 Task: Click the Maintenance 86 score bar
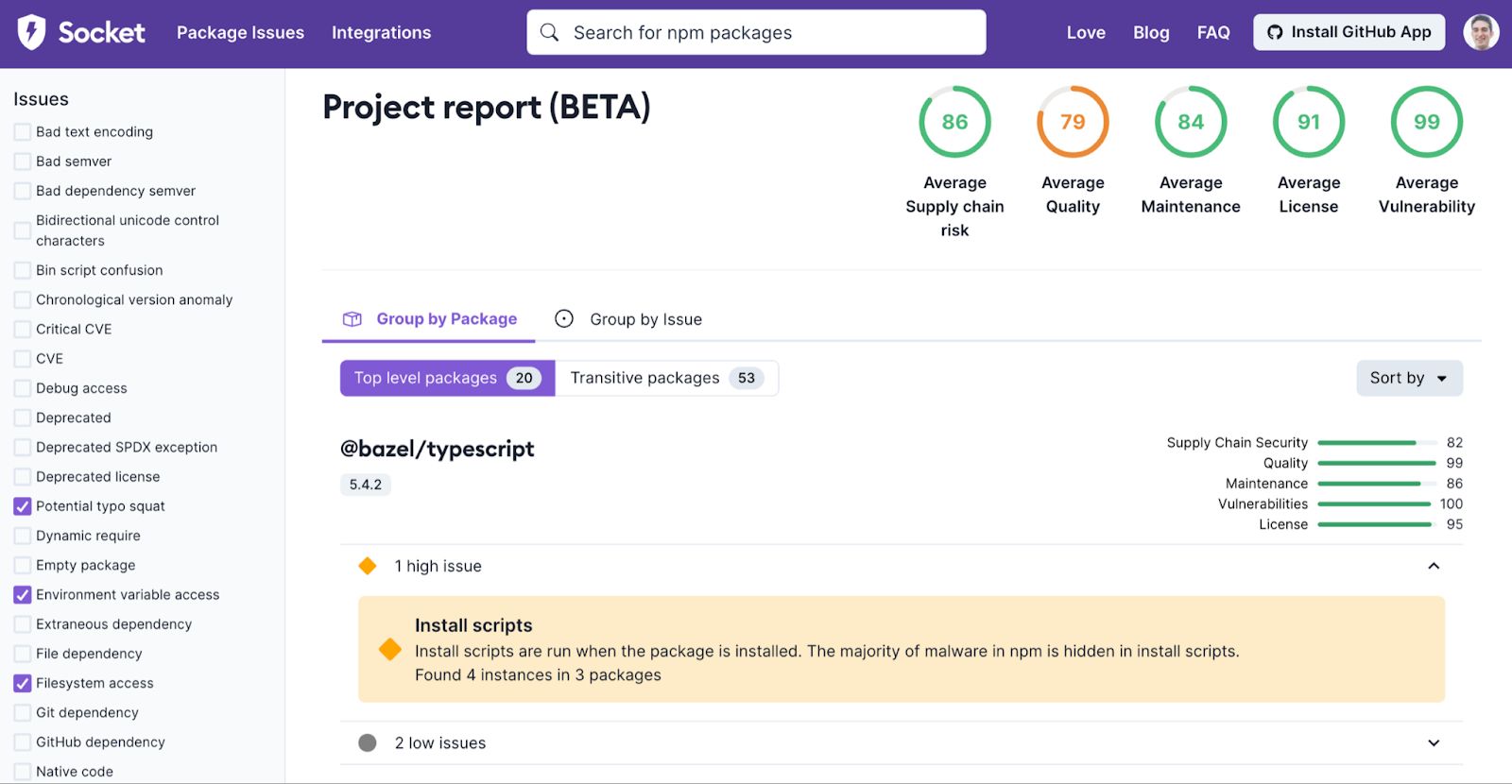[1377, 484]
